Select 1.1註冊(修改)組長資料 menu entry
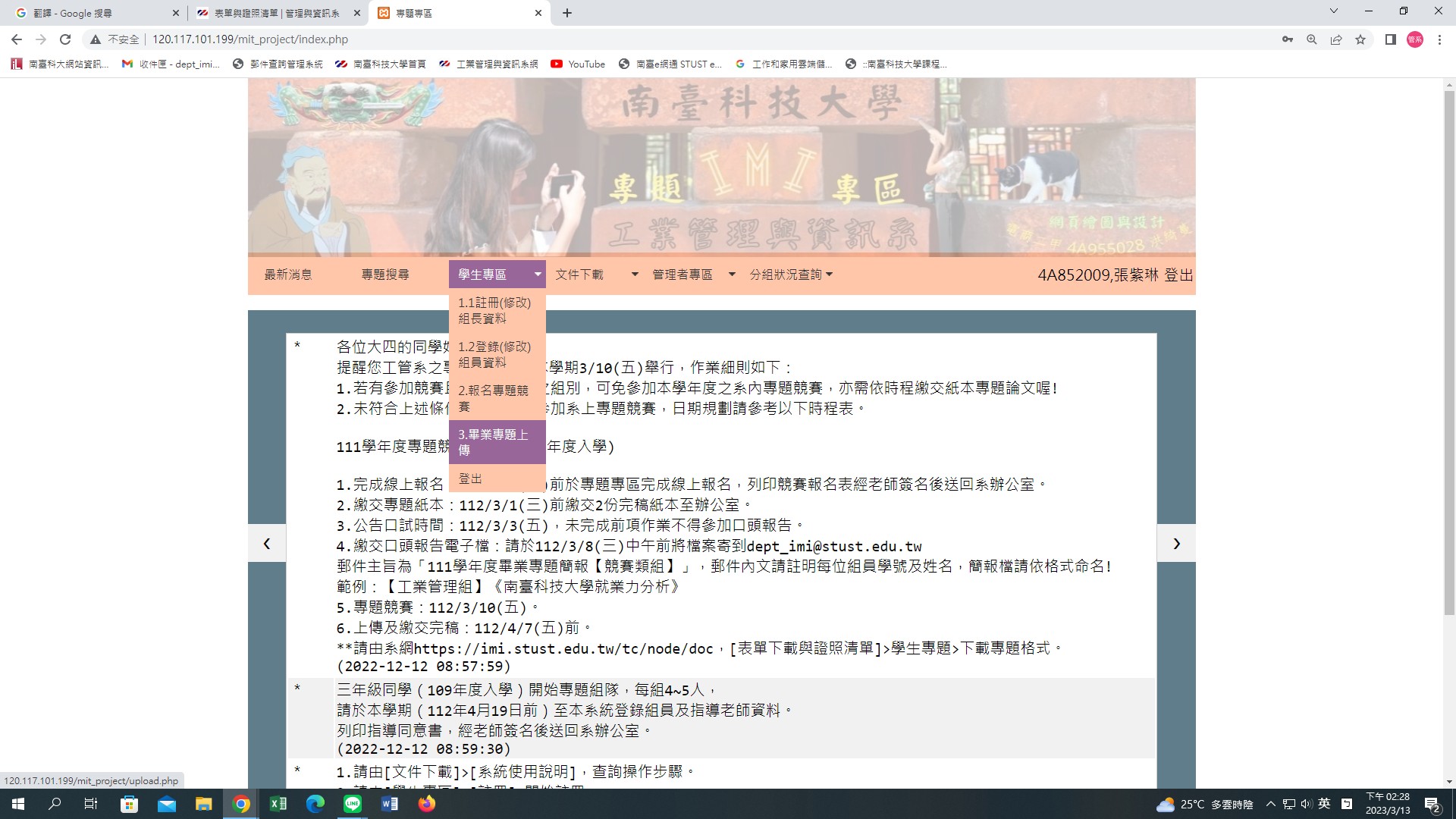Screen dimensions: 1456x819 click(x=494, y=310)
